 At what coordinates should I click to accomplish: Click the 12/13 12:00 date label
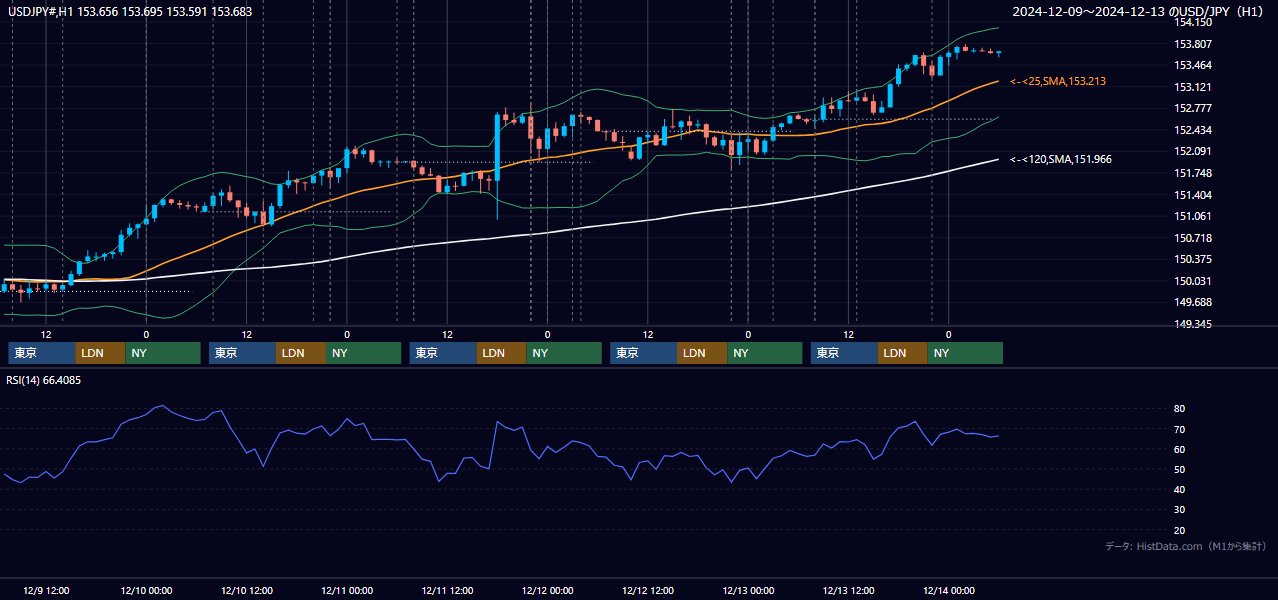[848, 591]
